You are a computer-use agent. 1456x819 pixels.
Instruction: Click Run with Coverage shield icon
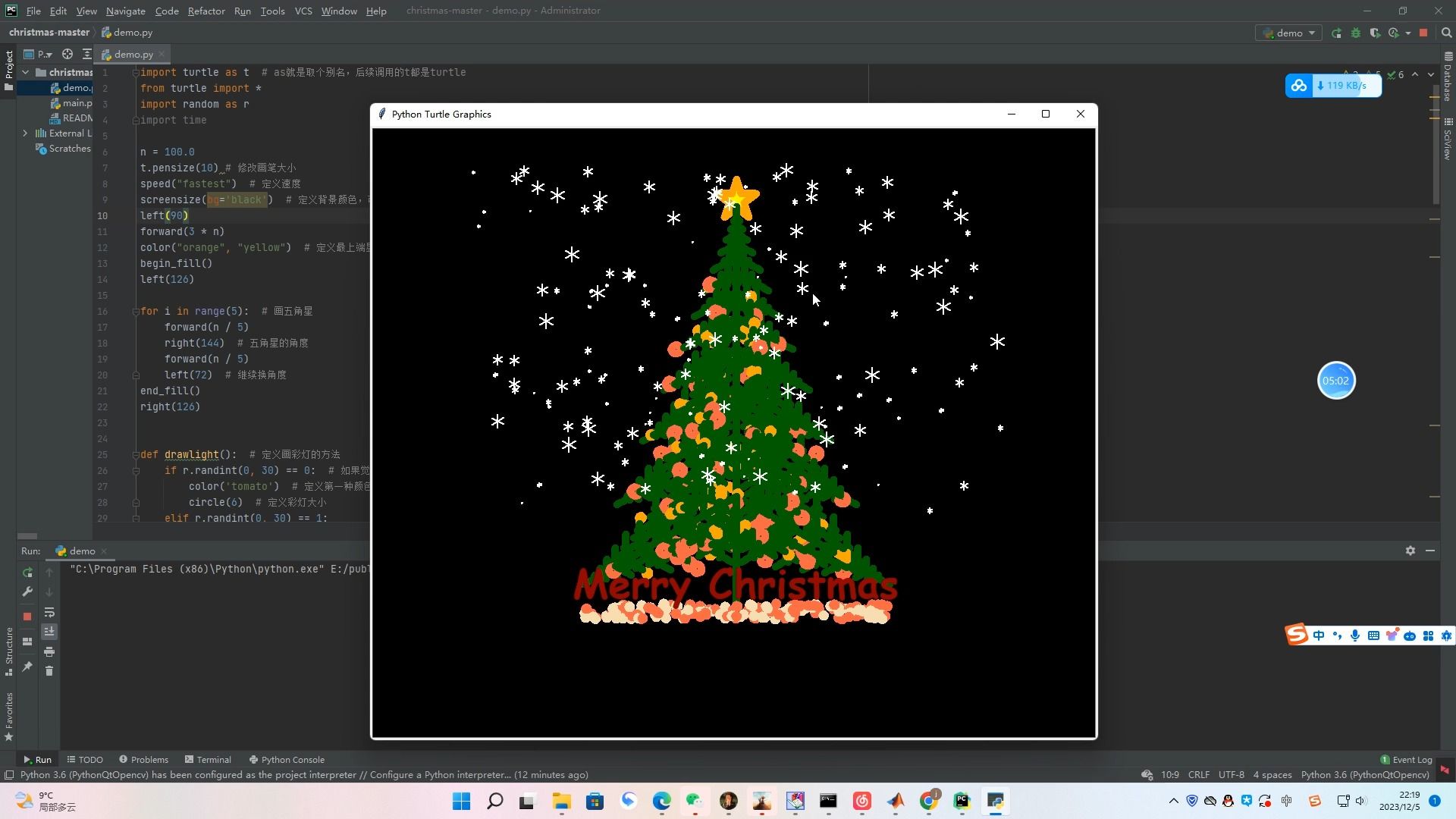1374,33
